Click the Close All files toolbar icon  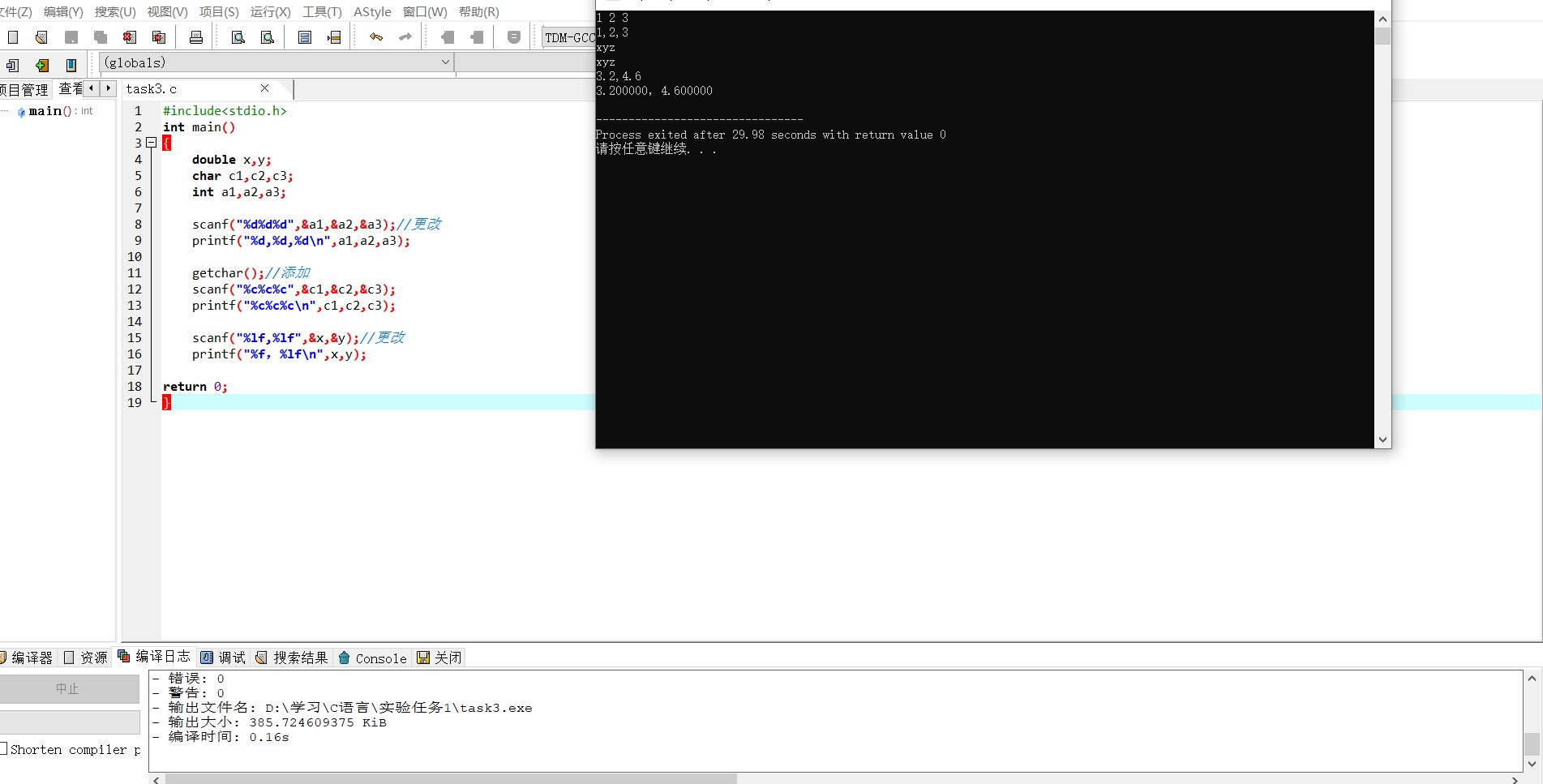(159, 37)
